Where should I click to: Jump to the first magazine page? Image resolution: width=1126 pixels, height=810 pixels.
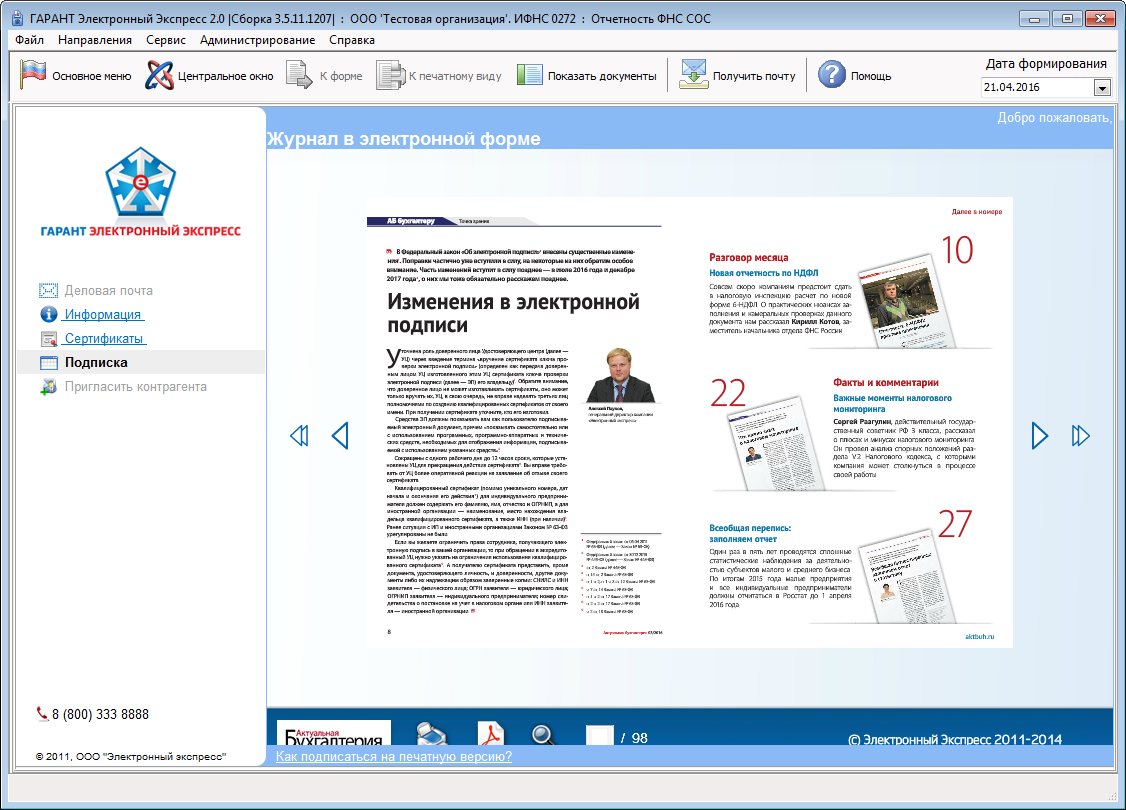pyautogui.click(x=299, y=435)
